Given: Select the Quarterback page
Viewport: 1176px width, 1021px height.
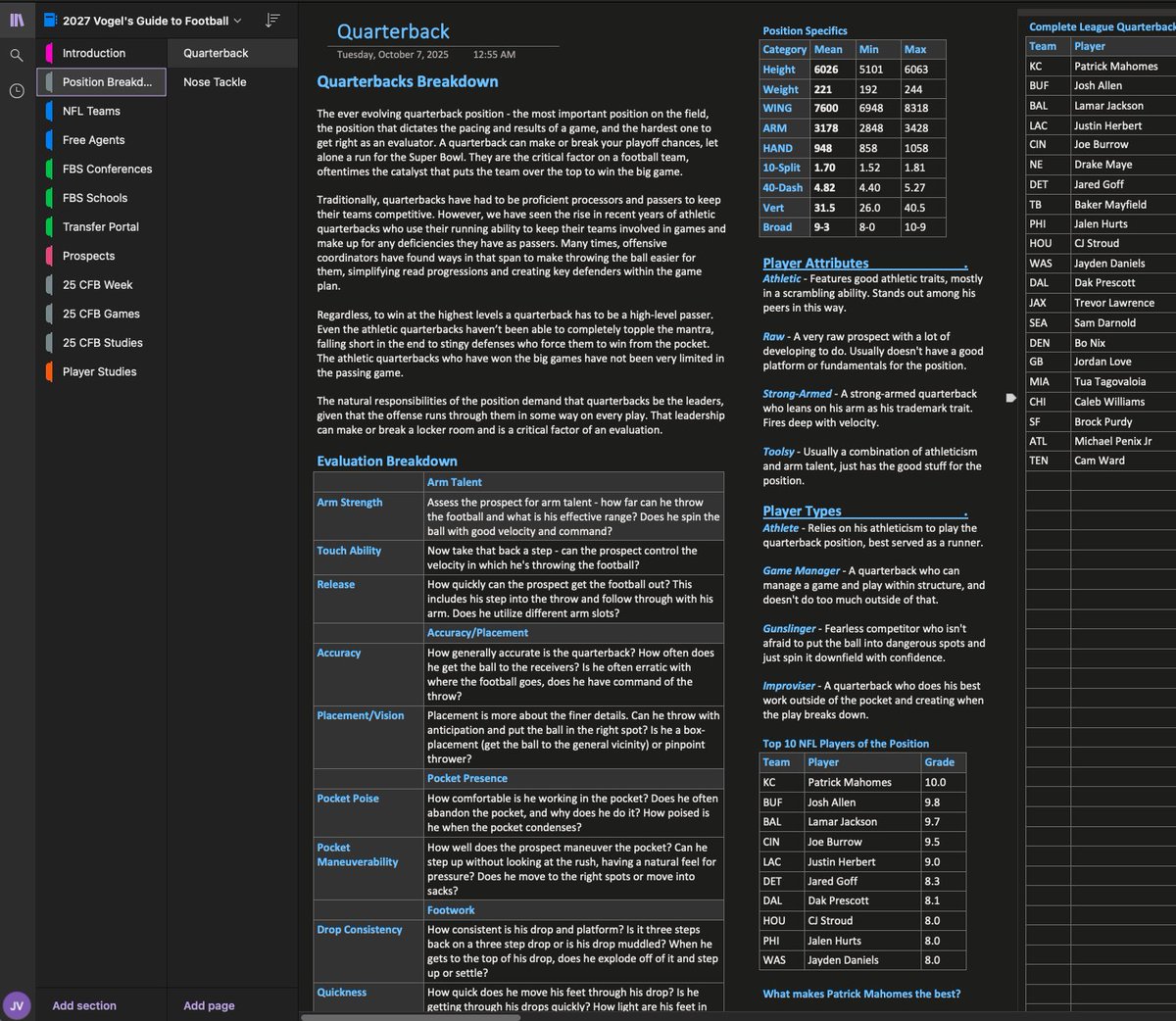Looking at the screenshot, I should 232,53.
